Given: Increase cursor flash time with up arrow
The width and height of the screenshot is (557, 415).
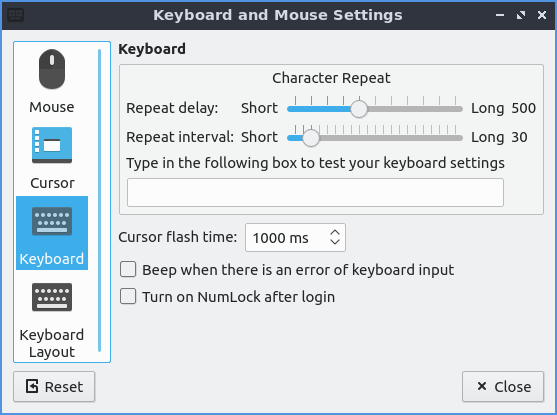Looking at the screenshot, I should (x=335, y=233).
